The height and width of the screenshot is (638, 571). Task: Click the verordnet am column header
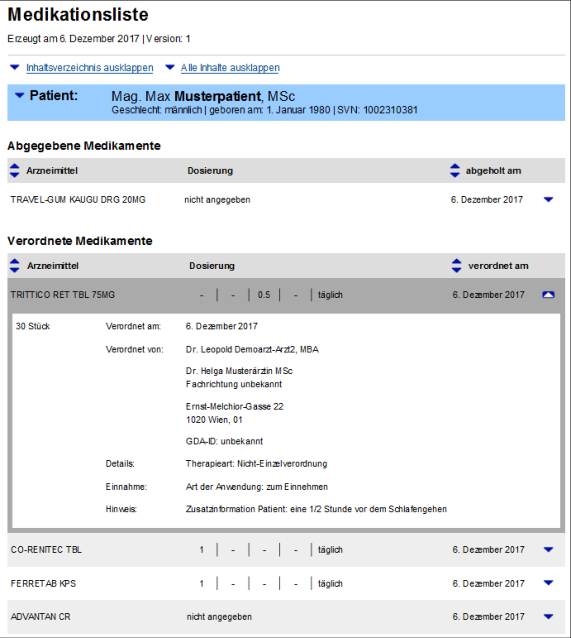tap(498, 266)
